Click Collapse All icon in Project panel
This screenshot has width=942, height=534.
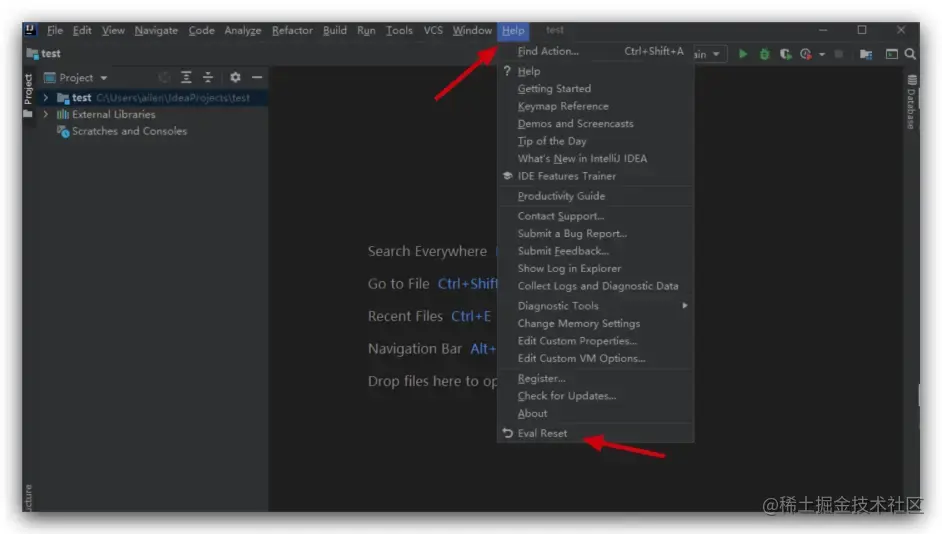[x=208, y=77]
